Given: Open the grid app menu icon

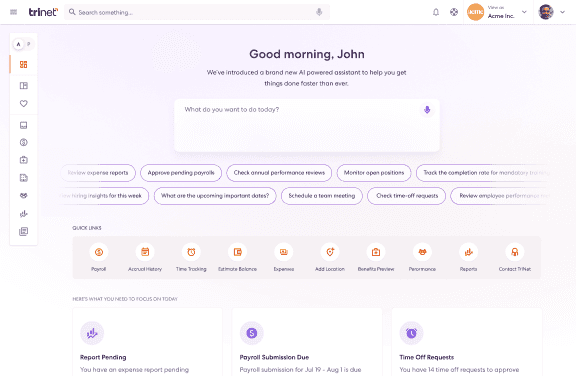Looking at the screenshot, I should tap(14, 12).
